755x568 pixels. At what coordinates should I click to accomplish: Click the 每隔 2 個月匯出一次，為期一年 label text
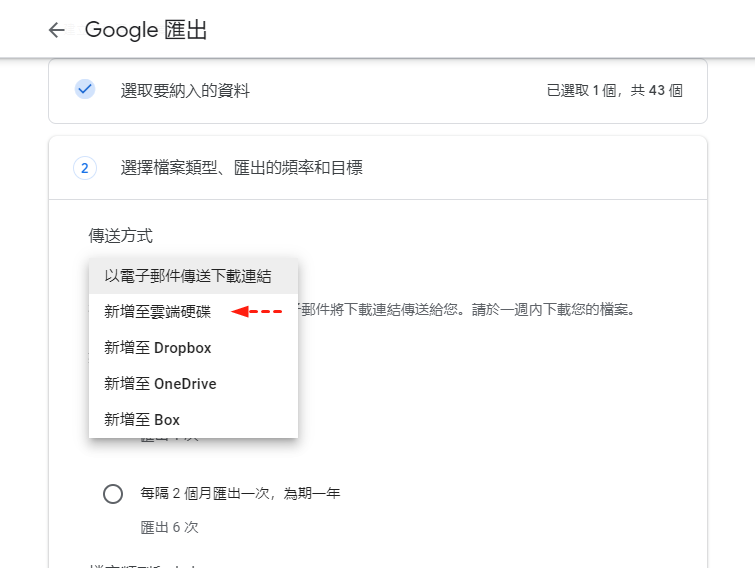[x=240, y=493]
